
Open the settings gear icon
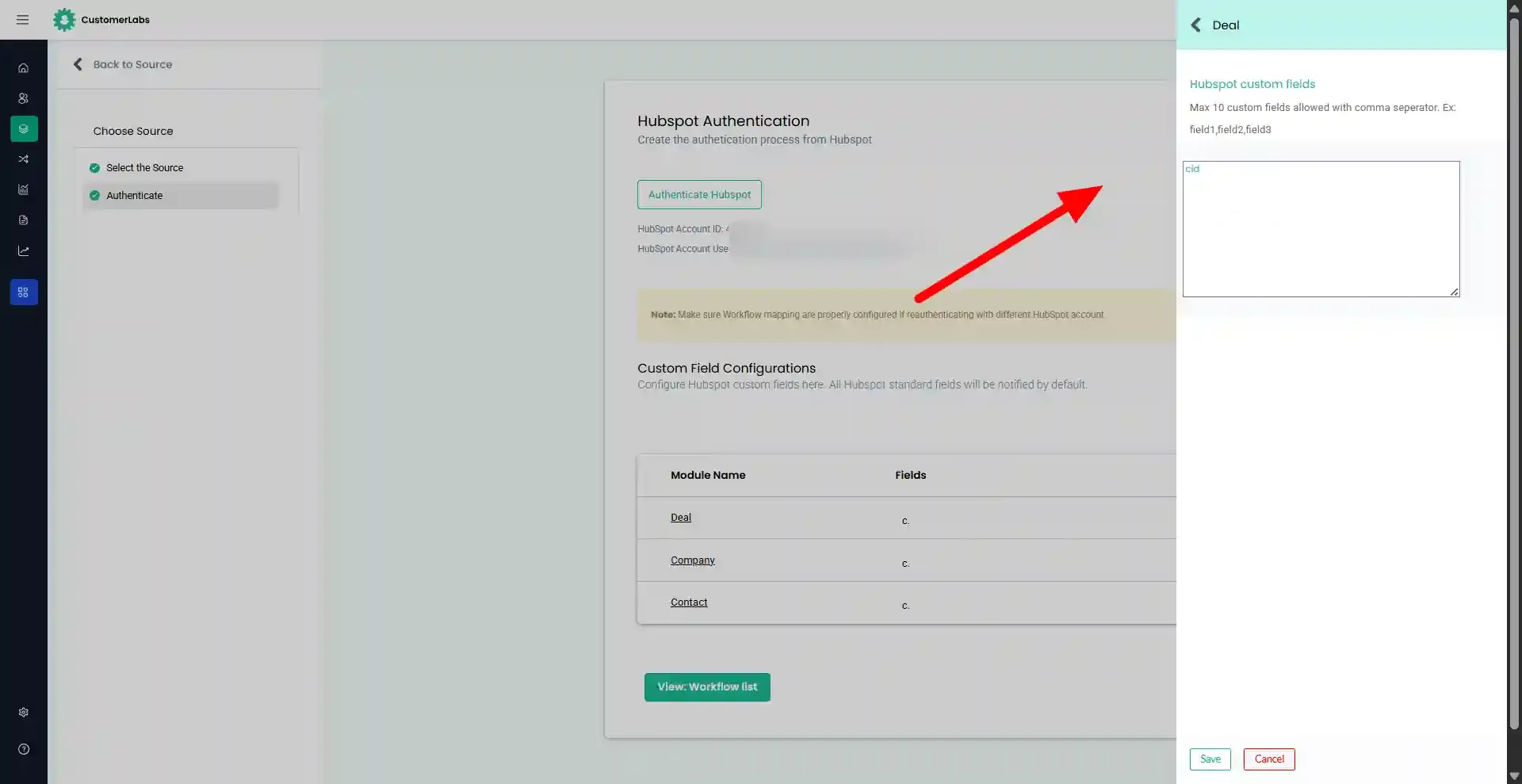tap(24, 713)
